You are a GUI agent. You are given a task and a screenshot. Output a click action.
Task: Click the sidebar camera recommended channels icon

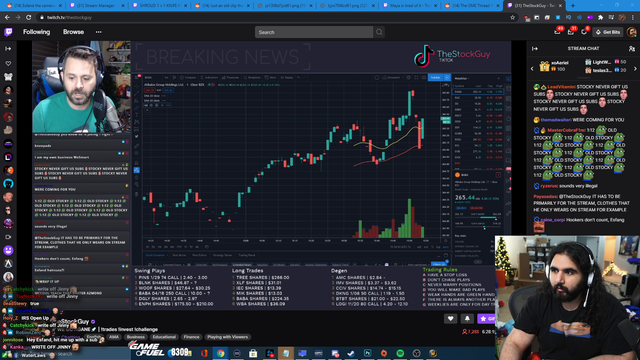8,237
